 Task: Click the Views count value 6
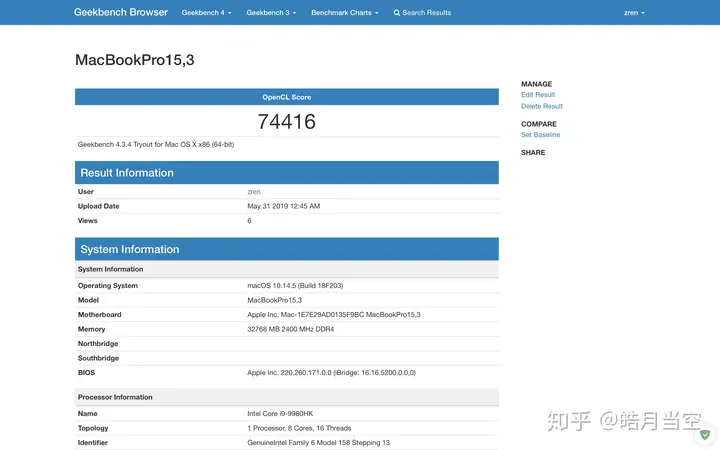click(249, 221)
